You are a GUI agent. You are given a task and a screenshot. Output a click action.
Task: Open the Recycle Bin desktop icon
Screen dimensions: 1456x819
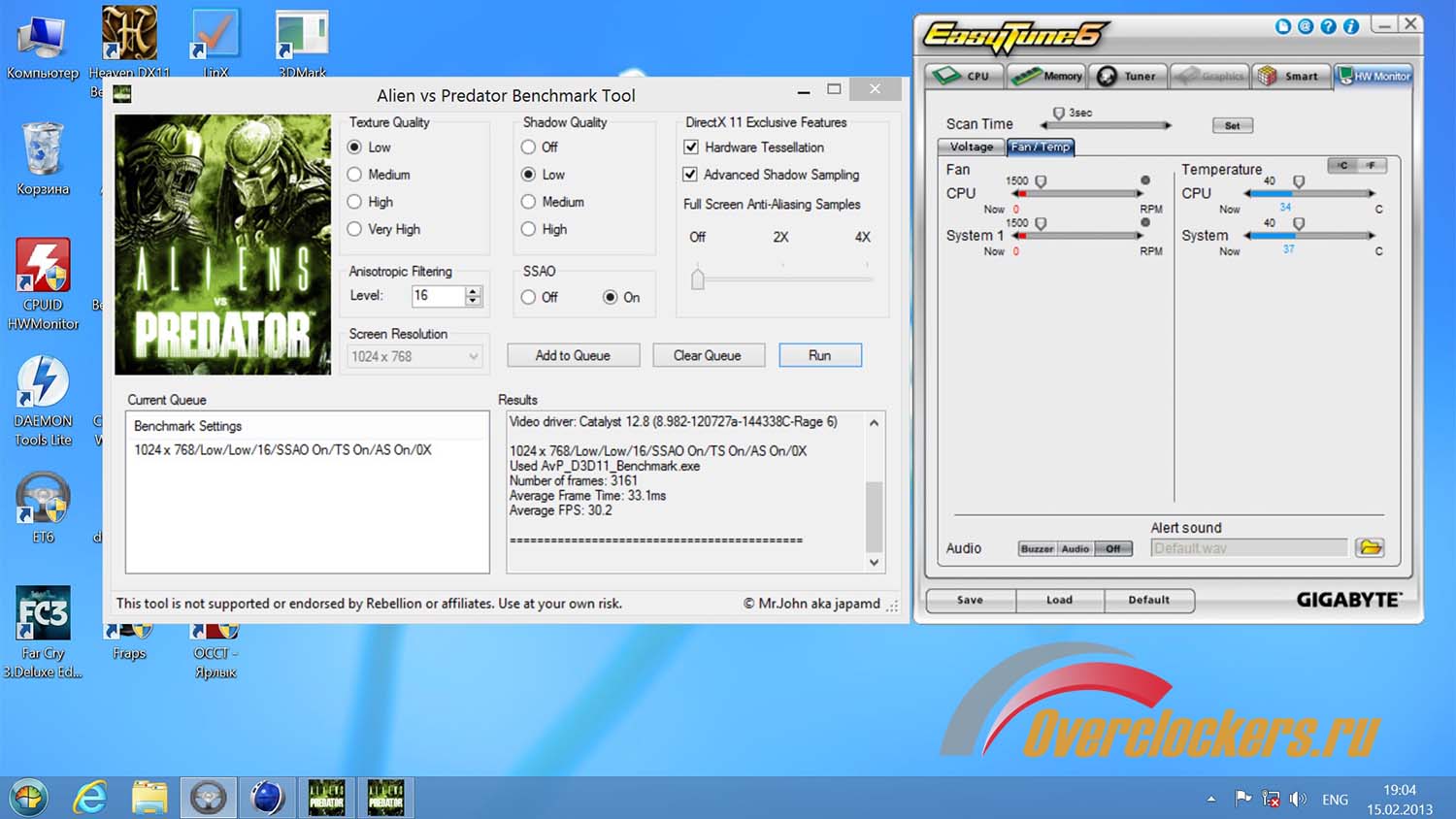(43, 150)
